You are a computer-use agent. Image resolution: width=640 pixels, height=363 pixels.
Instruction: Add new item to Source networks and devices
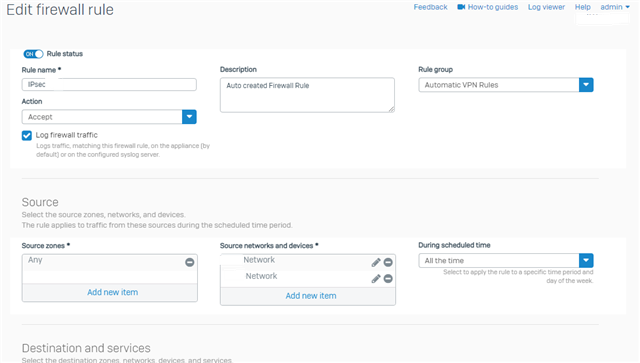[311, 296]
